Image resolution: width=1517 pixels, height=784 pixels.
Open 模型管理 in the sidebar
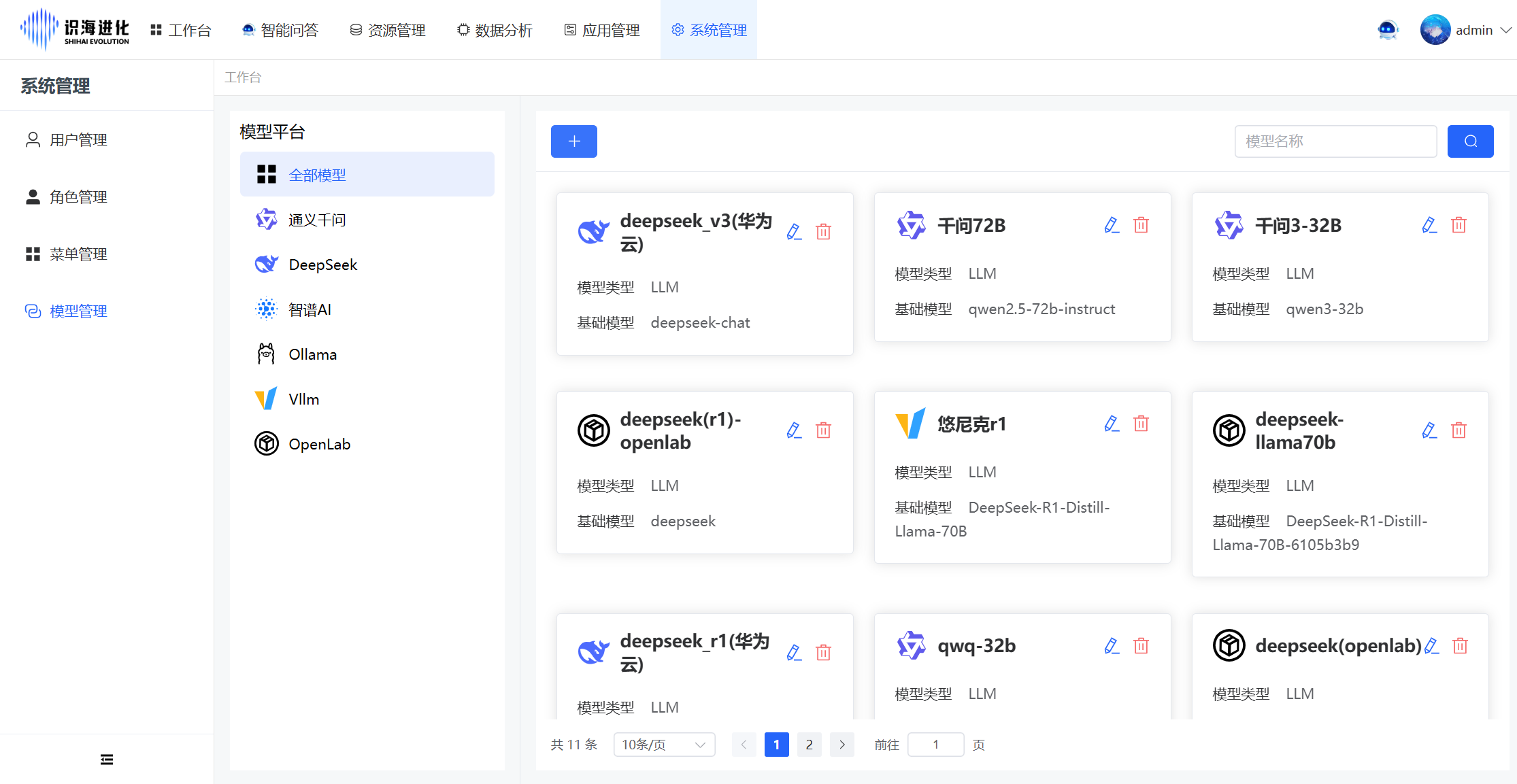tap(107, 311)
